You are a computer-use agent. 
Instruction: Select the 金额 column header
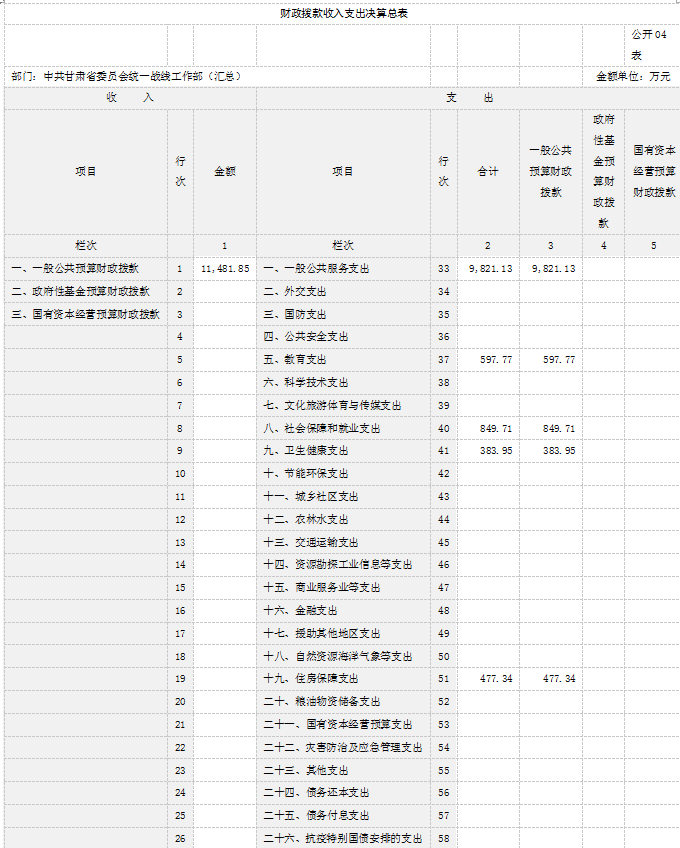click(225, 171)
